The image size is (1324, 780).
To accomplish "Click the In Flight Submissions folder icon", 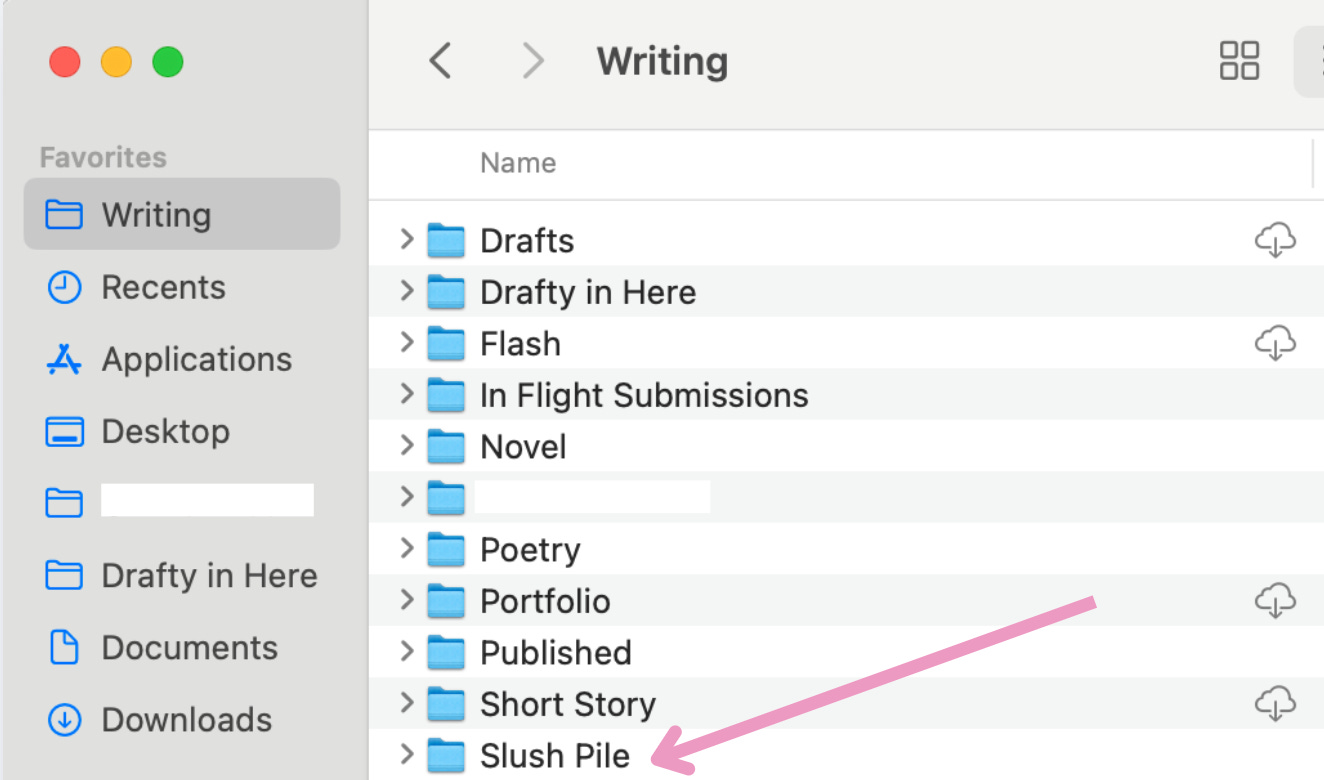I will click(x=446, y=395).
